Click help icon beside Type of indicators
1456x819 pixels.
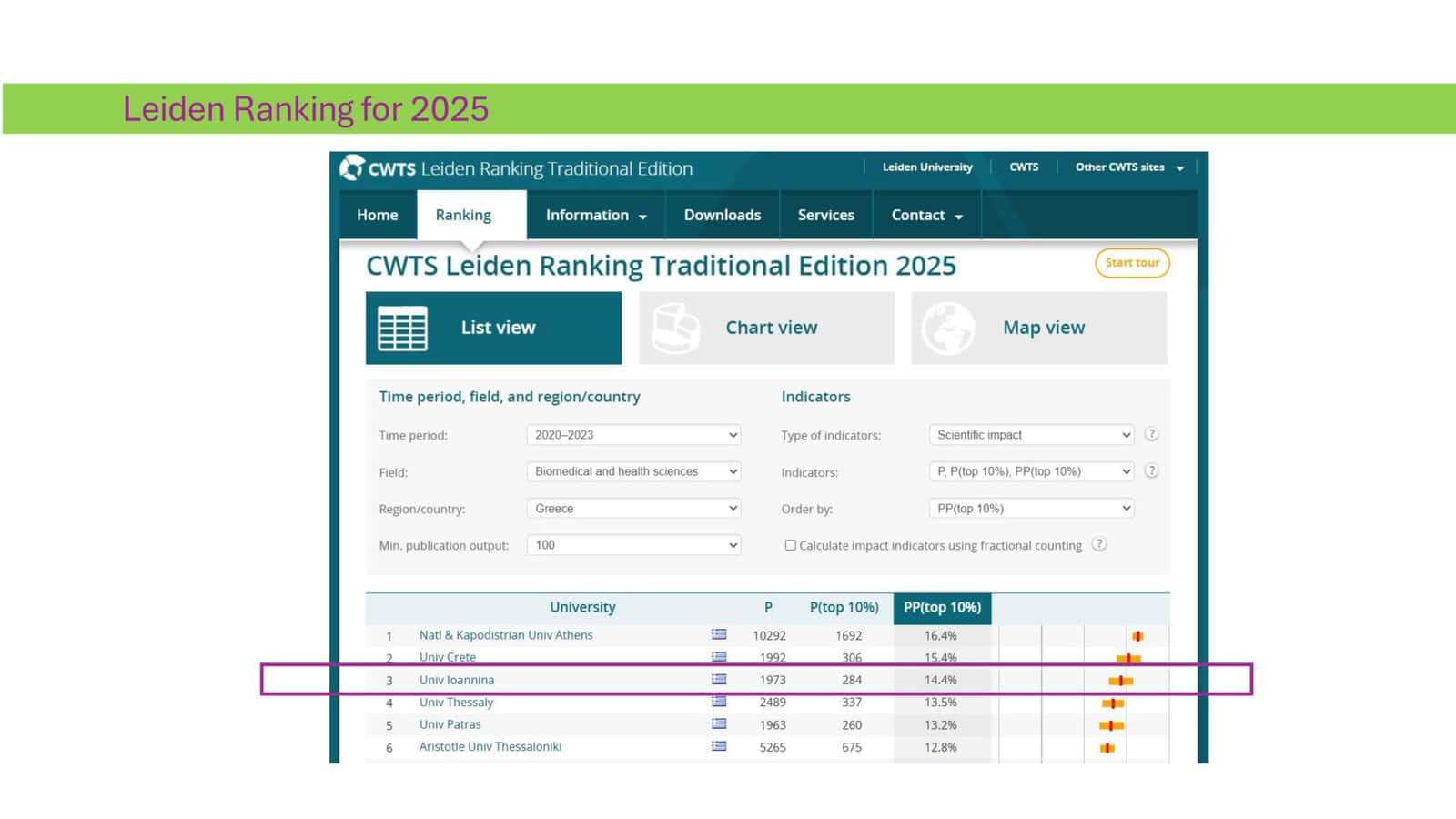[1151, 435]
